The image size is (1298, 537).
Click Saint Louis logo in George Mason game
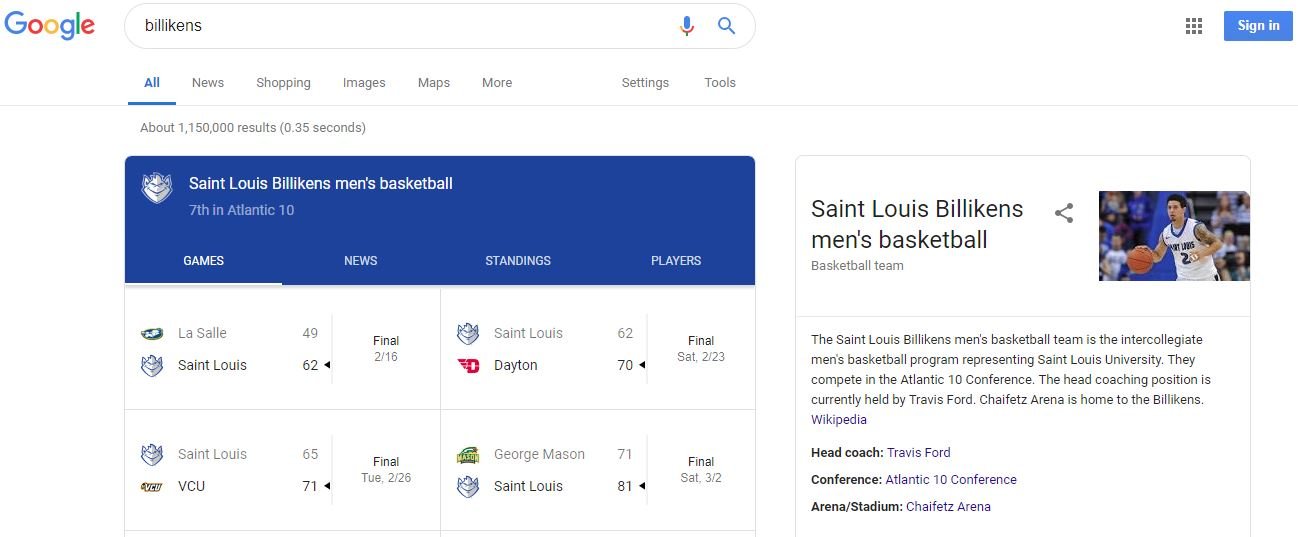[x=468, y=486]
